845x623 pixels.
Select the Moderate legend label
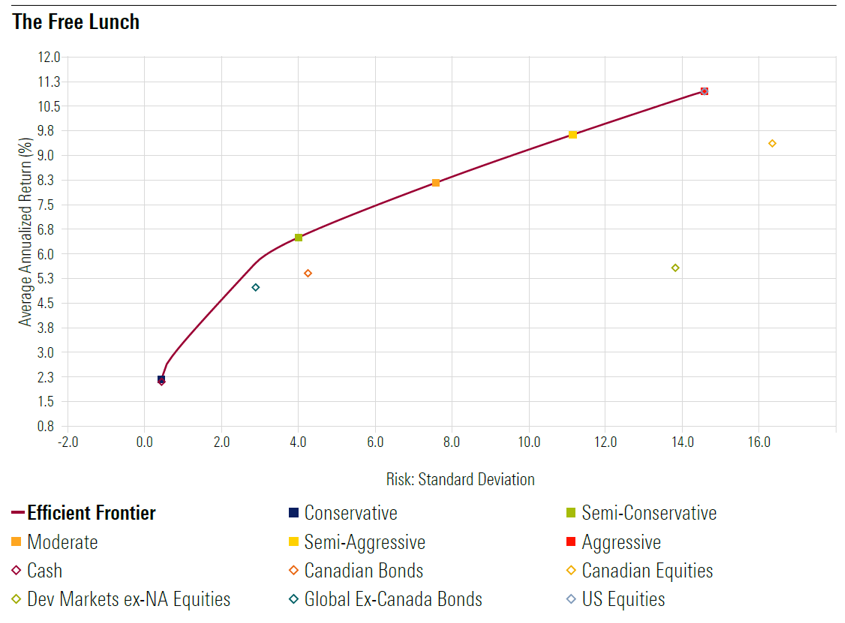(x=63, y=543)
